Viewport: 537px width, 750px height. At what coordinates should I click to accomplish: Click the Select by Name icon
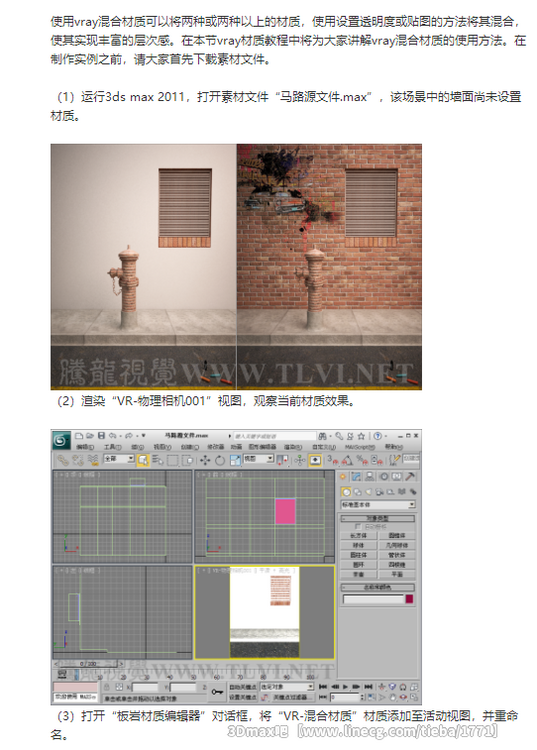click(158, 460)
